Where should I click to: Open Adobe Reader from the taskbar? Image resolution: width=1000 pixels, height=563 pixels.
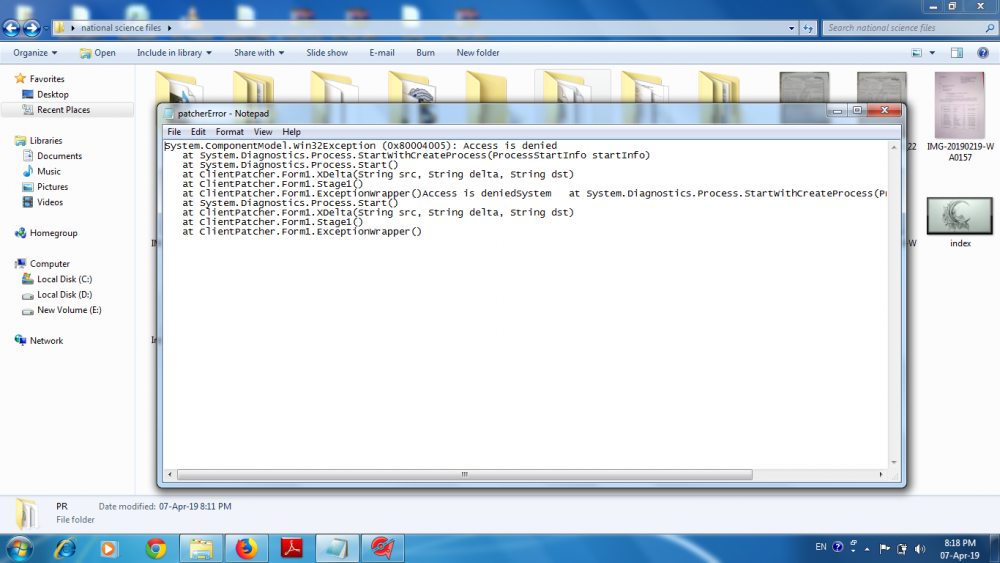(x=291, y=548)
